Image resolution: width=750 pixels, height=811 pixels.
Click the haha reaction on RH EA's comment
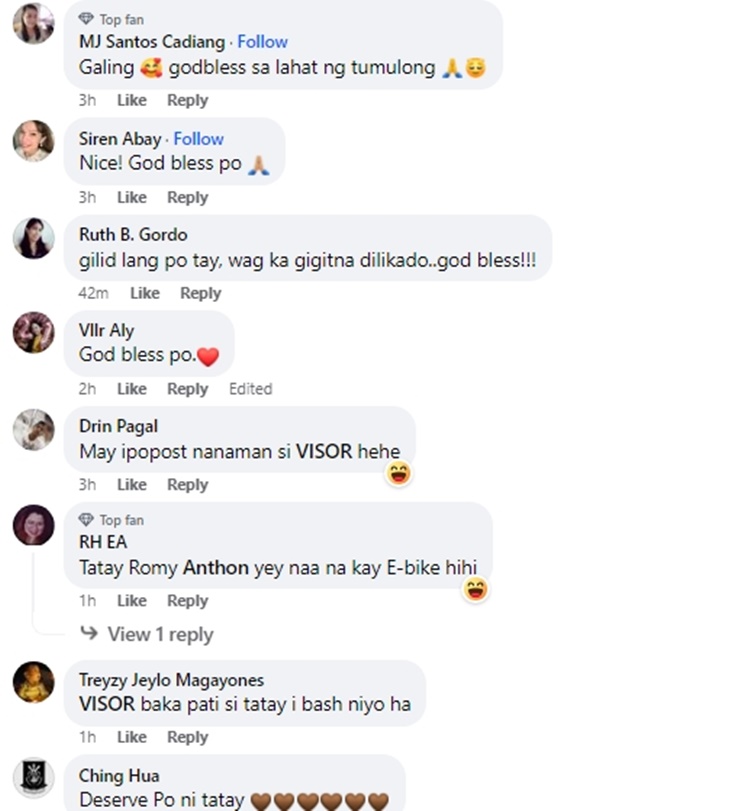[475, 589]
